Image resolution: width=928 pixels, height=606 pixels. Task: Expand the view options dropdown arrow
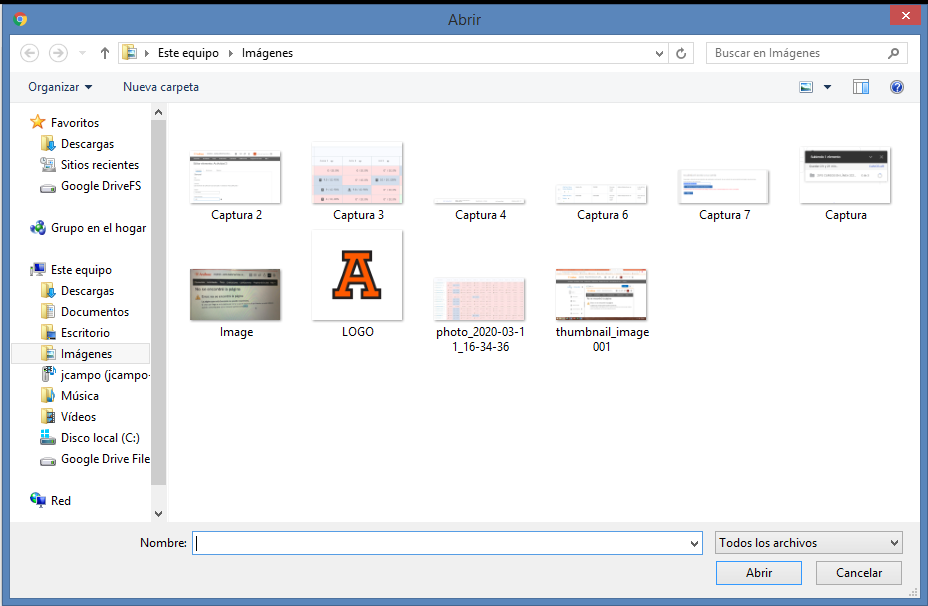pos(827,87)
